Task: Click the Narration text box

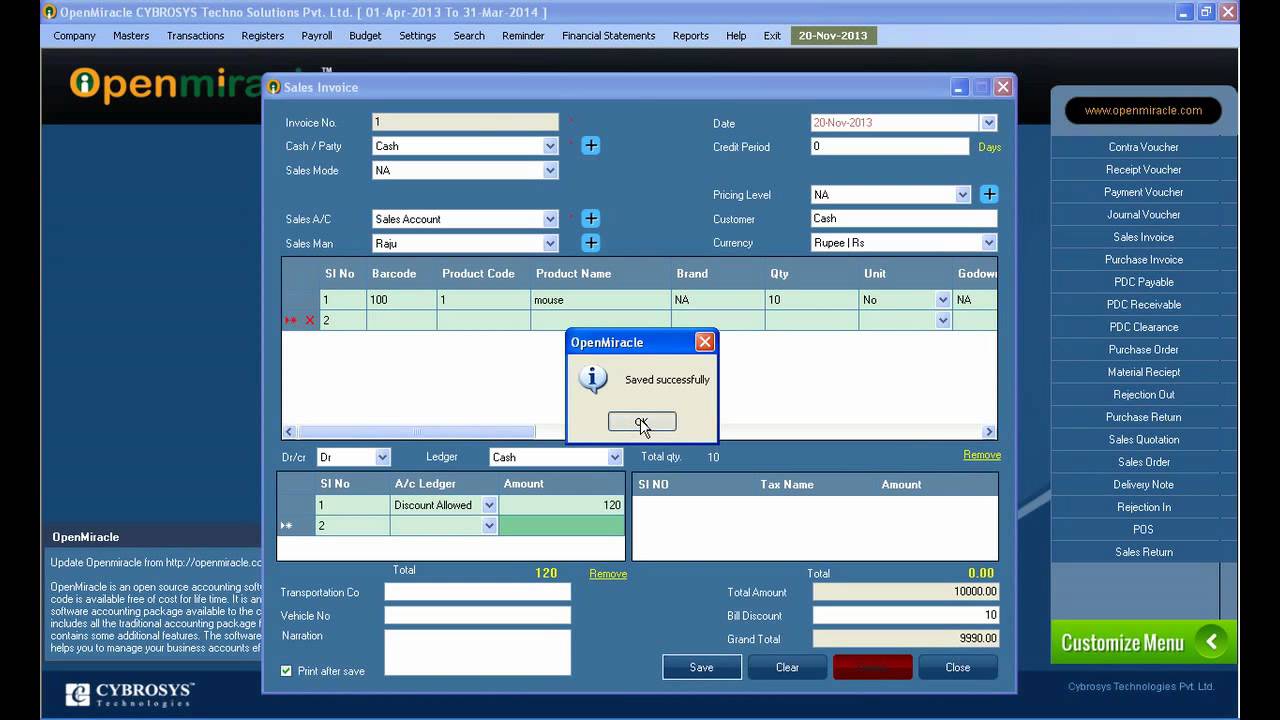Action: click(477, 652)
